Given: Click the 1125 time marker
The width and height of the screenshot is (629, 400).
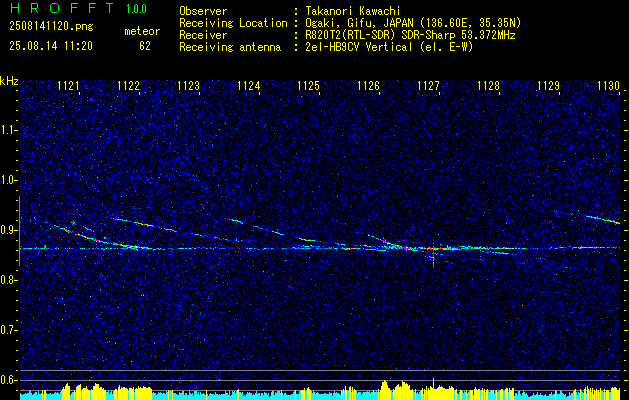Looking at the screenshot, I should pyautogui.click(x=308, y=85).
